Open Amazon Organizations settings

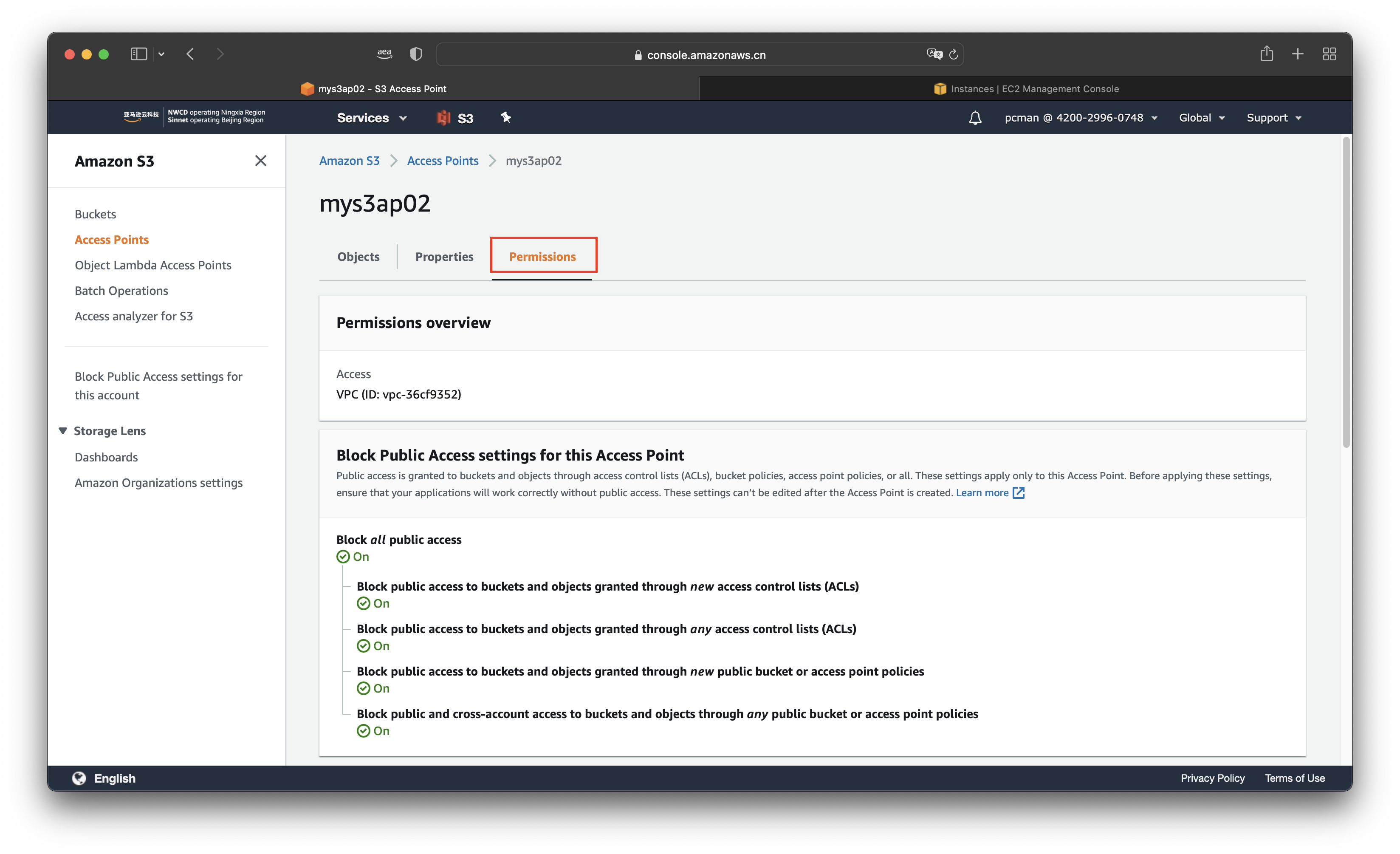(158, 483)
